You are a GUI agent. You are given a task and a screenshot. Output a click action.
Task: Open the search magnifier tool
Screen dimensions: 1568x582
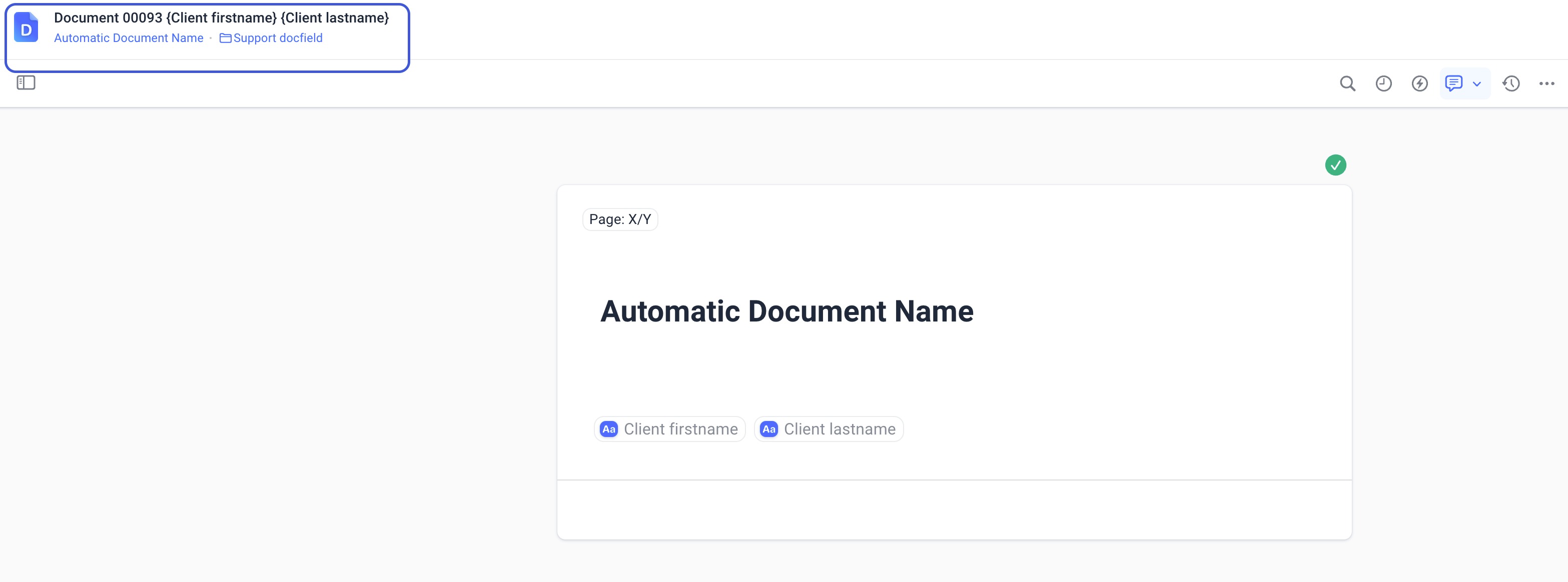(1347, 83)
